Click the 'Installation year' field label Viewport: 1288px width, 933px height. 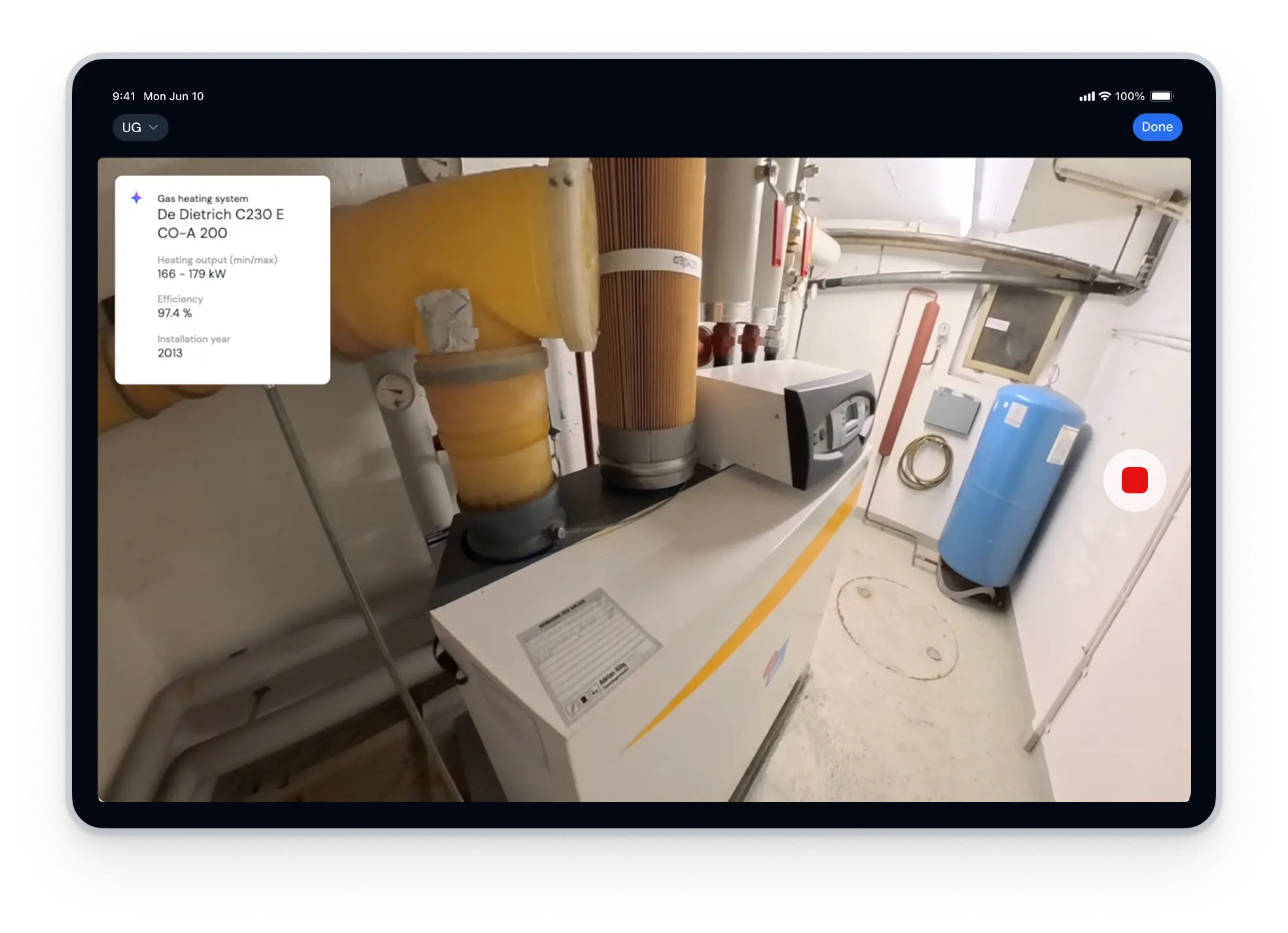coord(194,339)
